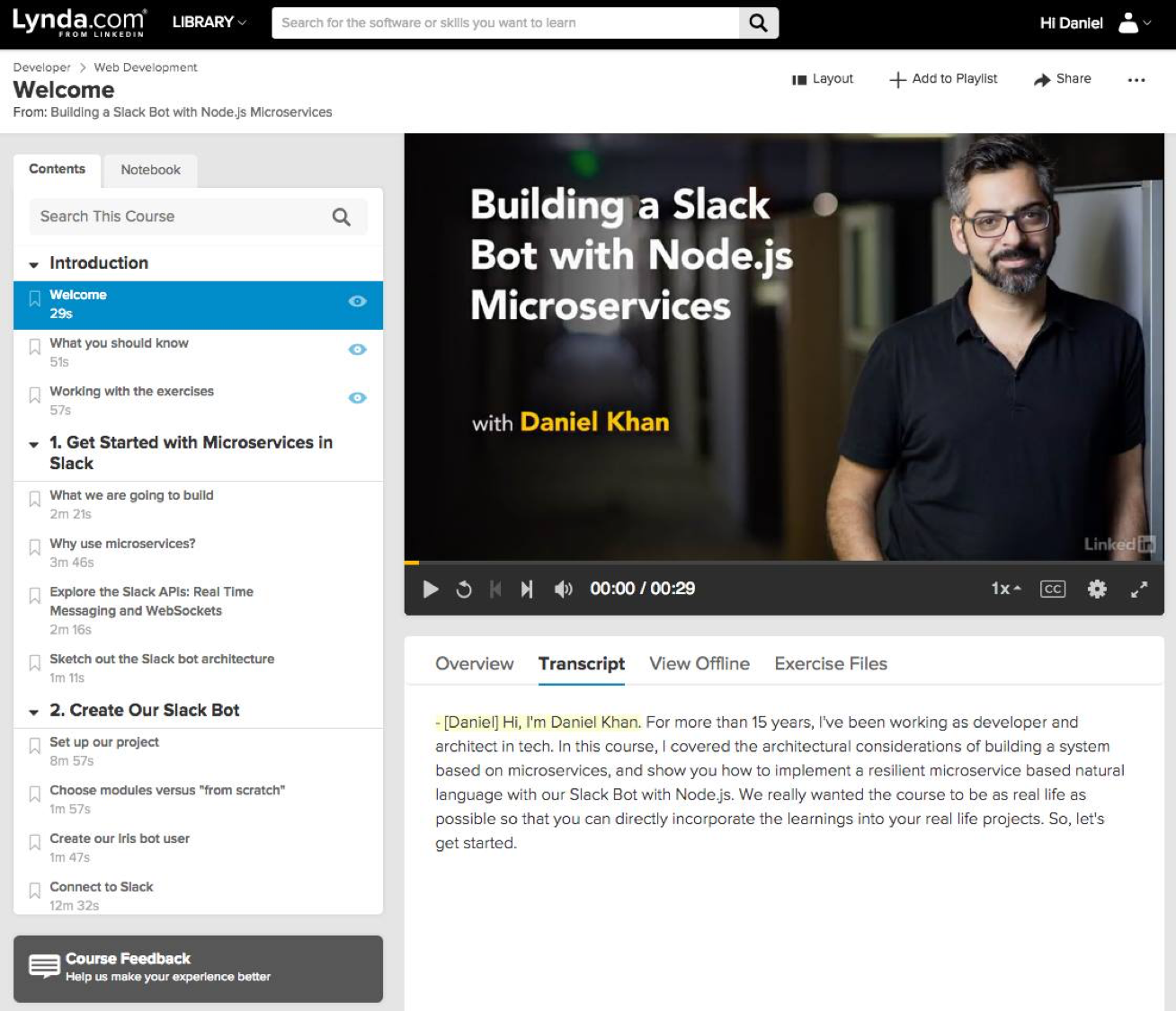
Task: Bookmark Create our Iris bot user
Action: point(35,843)
